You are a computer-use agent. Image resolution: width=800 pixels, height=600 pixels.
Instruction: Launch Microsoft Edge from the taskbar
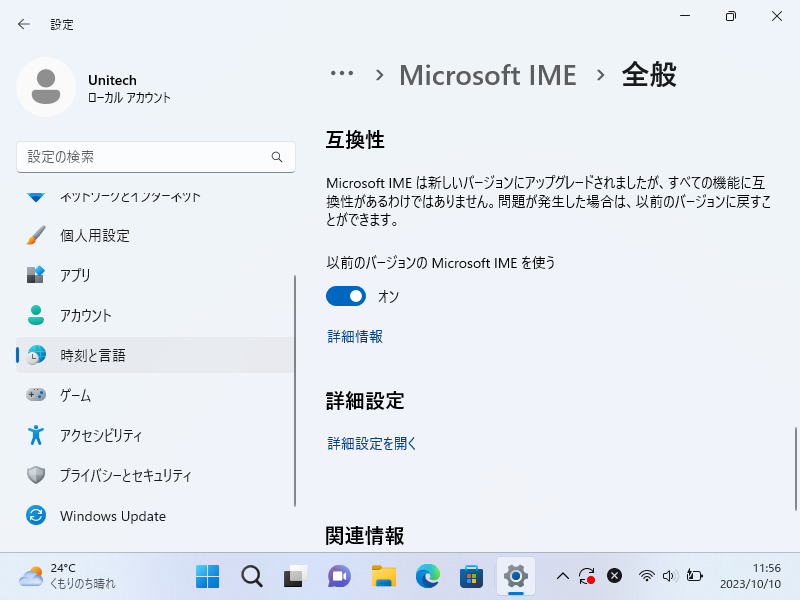tap(428, 577)
